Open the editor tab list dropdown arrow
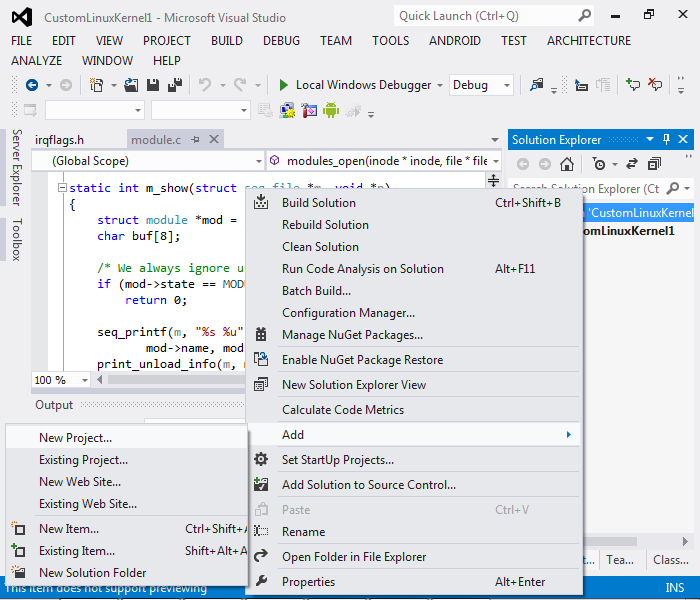Image resolution: width=700 pixels, height=600 pixels. pos(495,140)
